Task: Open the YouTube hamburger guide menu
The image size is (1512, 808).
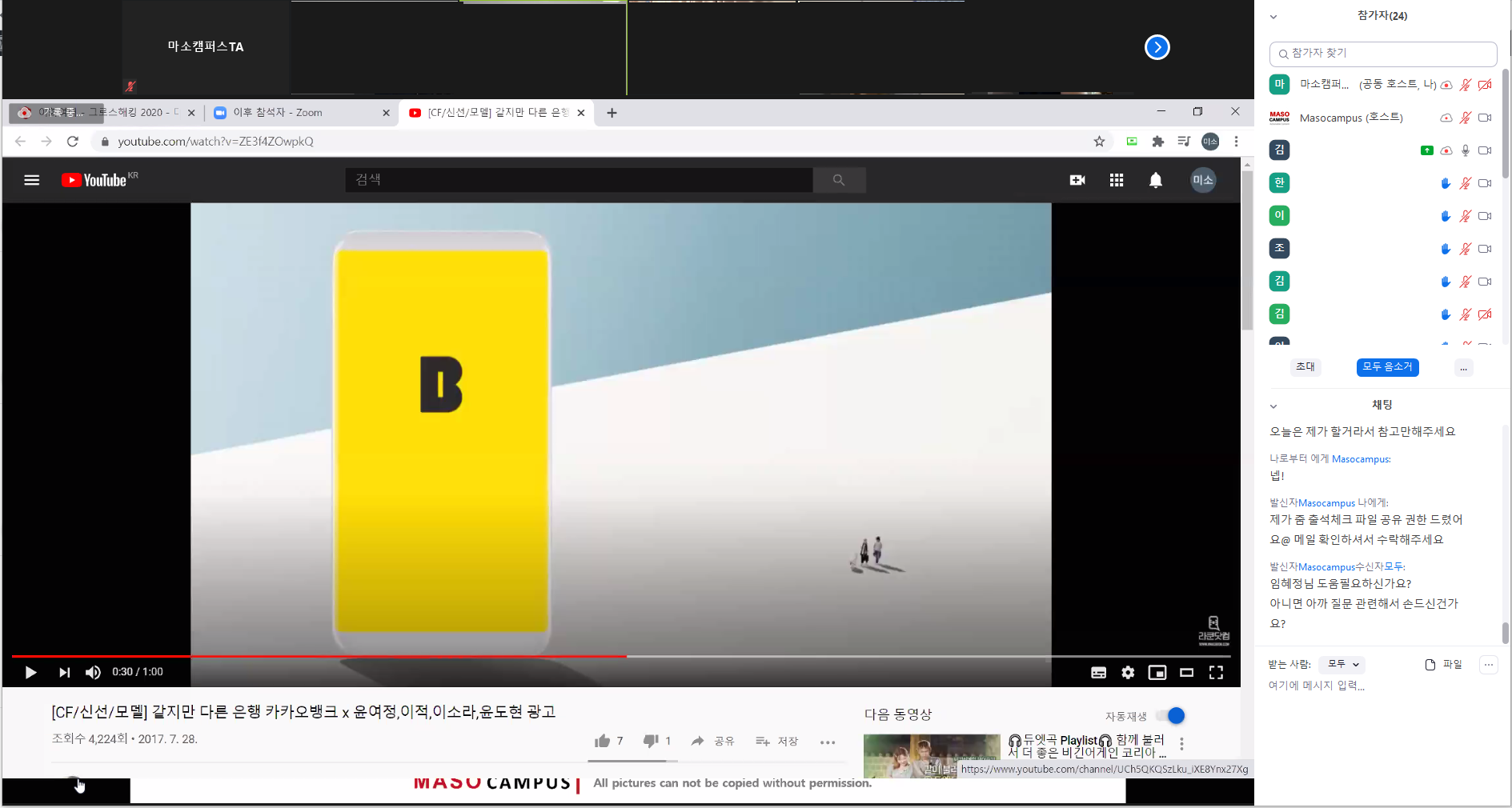Action: click(x=32, y=181)
